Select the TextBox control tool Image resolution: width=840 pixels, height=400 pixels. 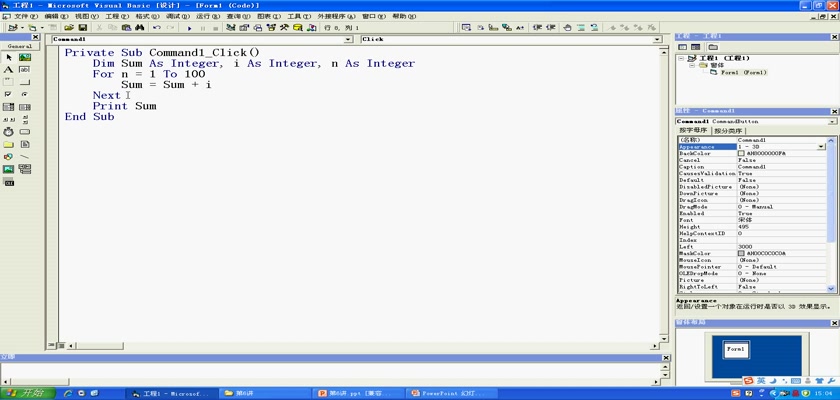[x=24, y=70]
